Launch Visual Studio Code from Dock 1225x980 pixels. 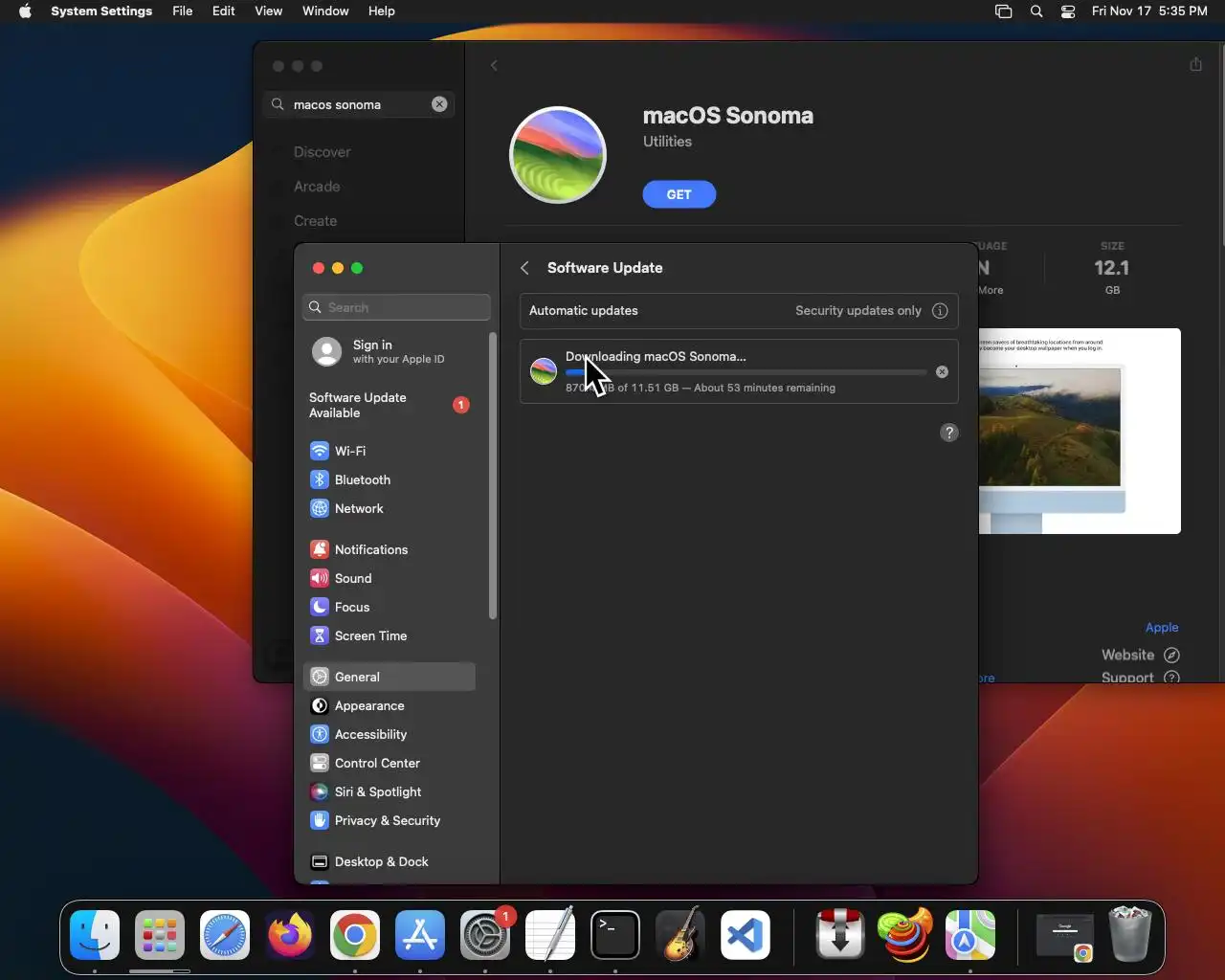tap(746, 935)
